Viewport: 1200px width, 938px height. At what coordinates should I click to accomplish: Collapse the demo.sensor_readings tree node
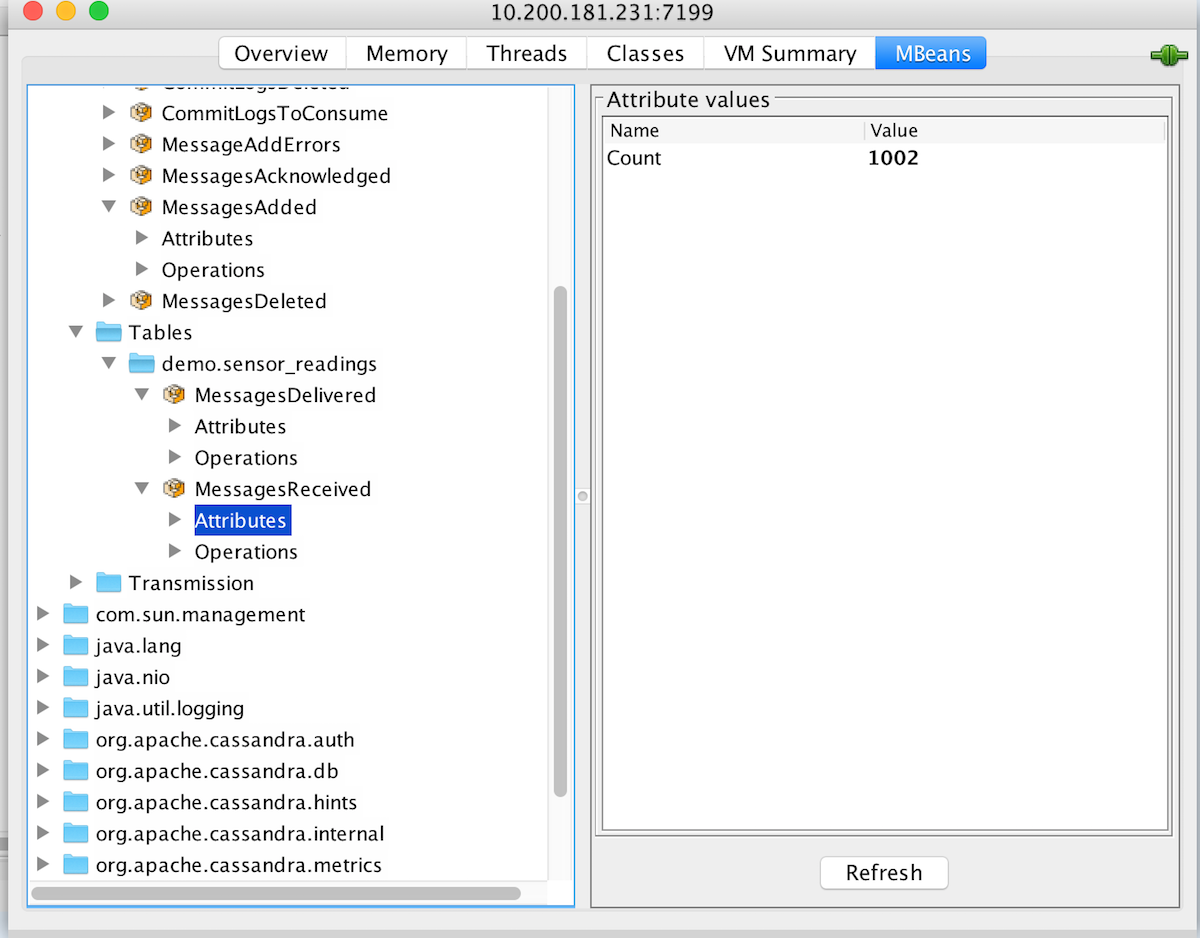click(108, 363)
